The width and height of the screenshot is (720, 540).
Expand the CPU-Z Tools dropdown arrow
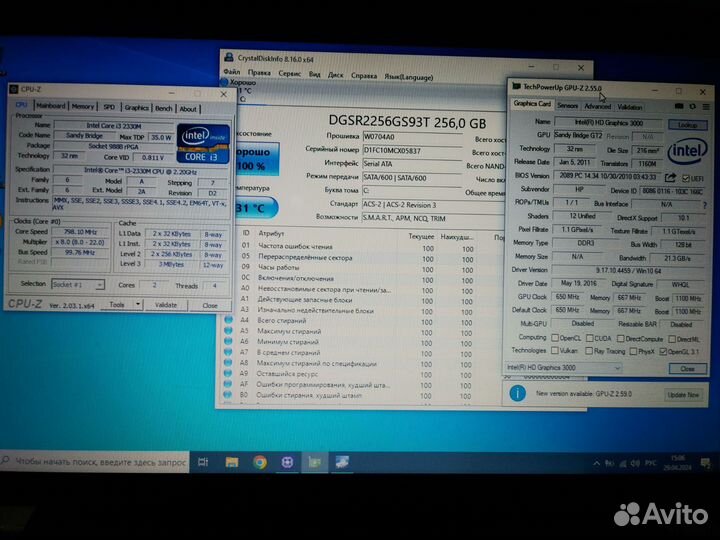[137, 304]
